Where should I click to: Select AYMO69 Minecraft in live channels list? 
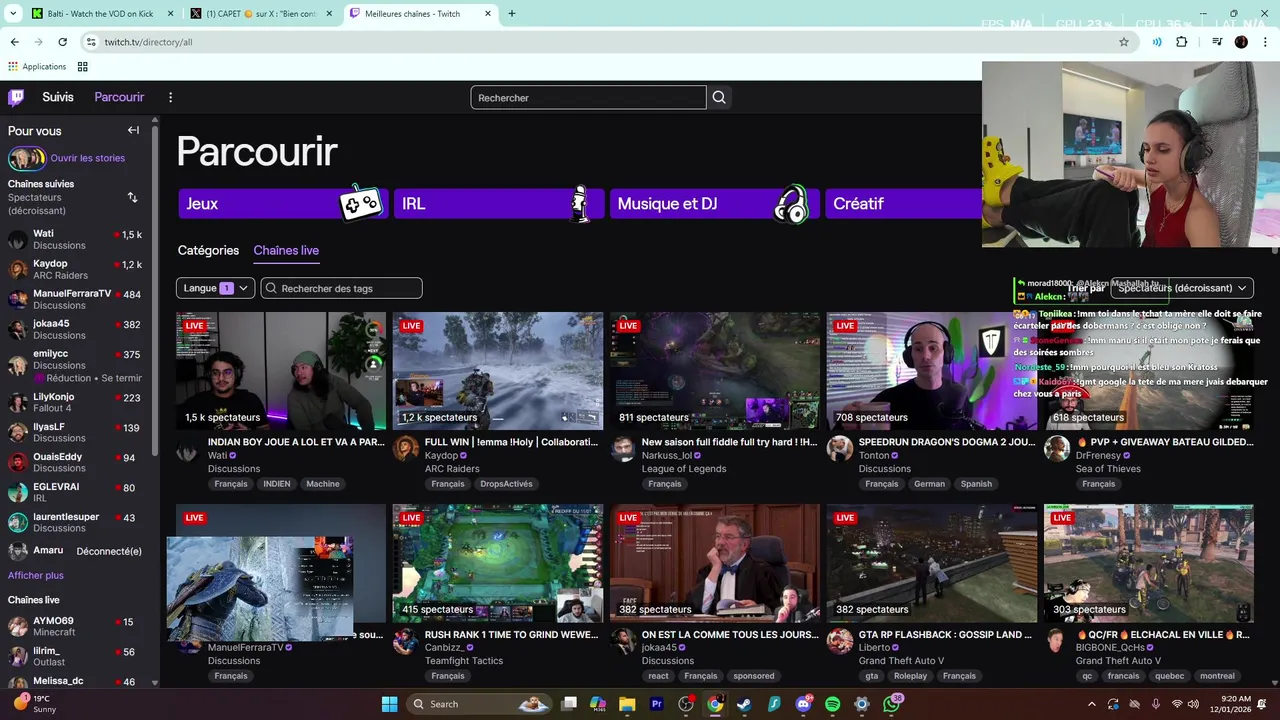(x=75, y=626)
